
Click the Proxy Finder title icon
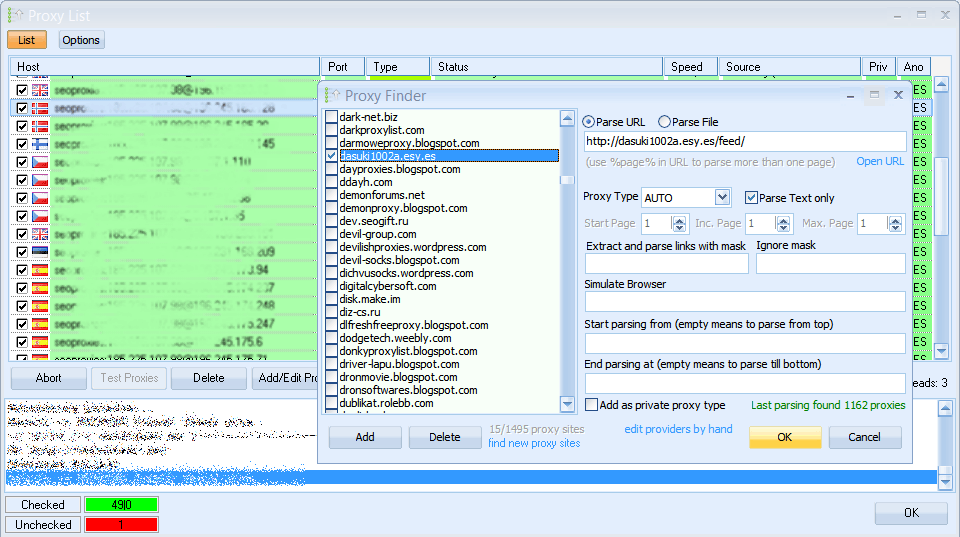(x=331, y=96)
